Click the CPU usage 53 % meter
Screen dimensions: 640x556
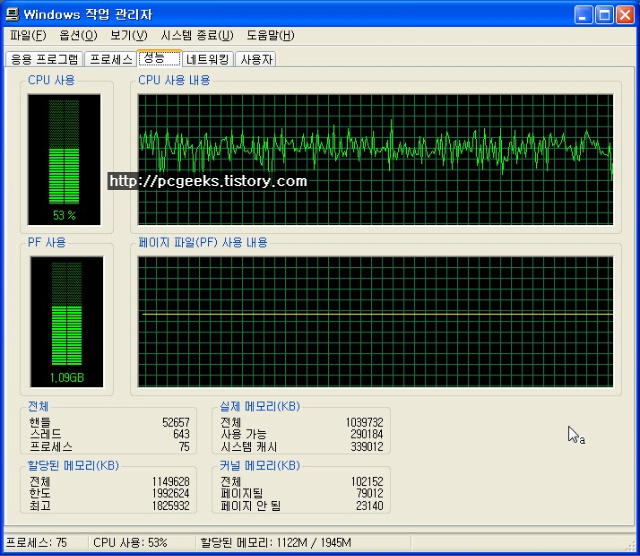64,160
